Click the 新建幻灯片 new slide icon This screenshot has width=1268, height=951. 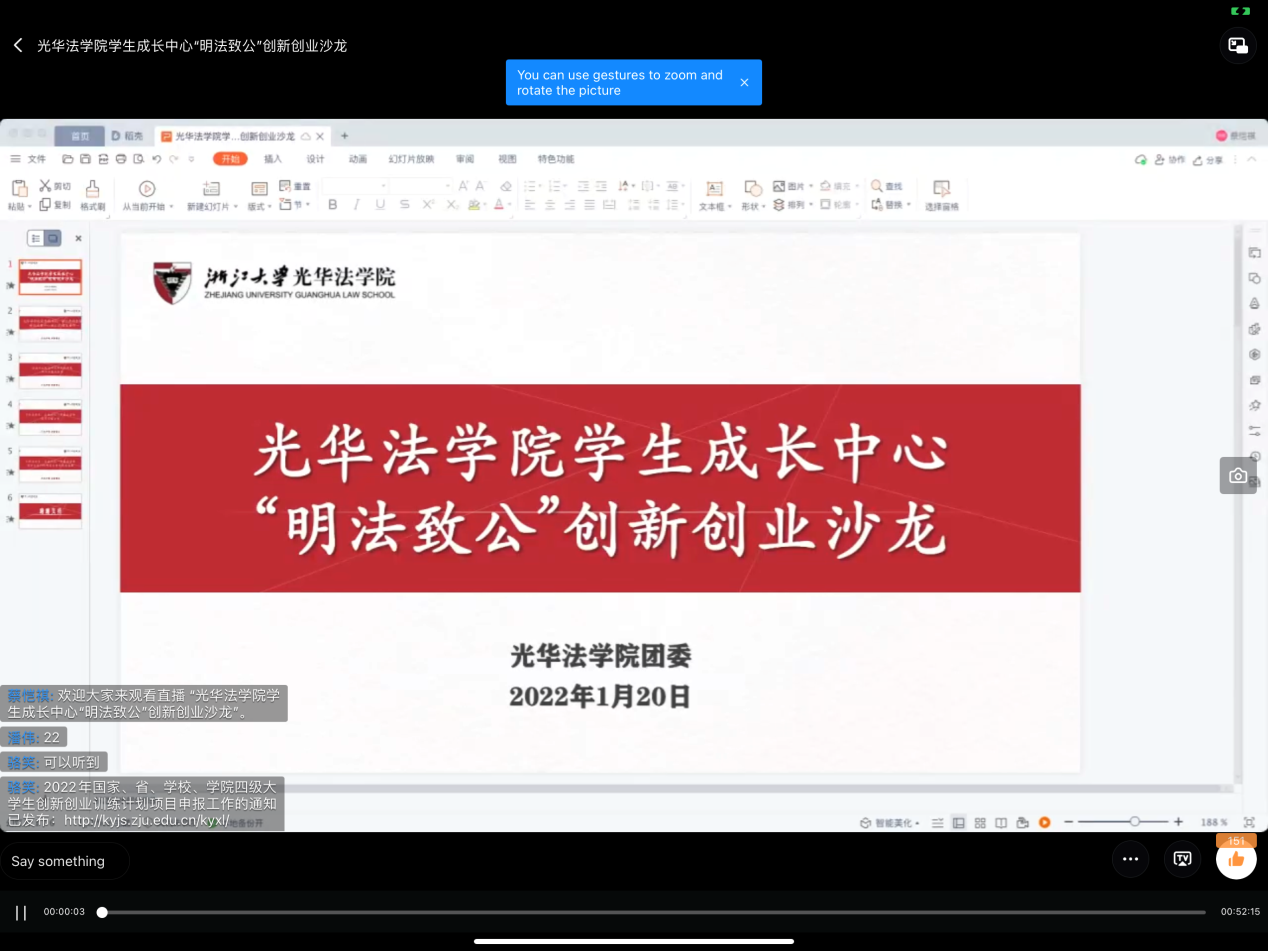pos(211,188)
